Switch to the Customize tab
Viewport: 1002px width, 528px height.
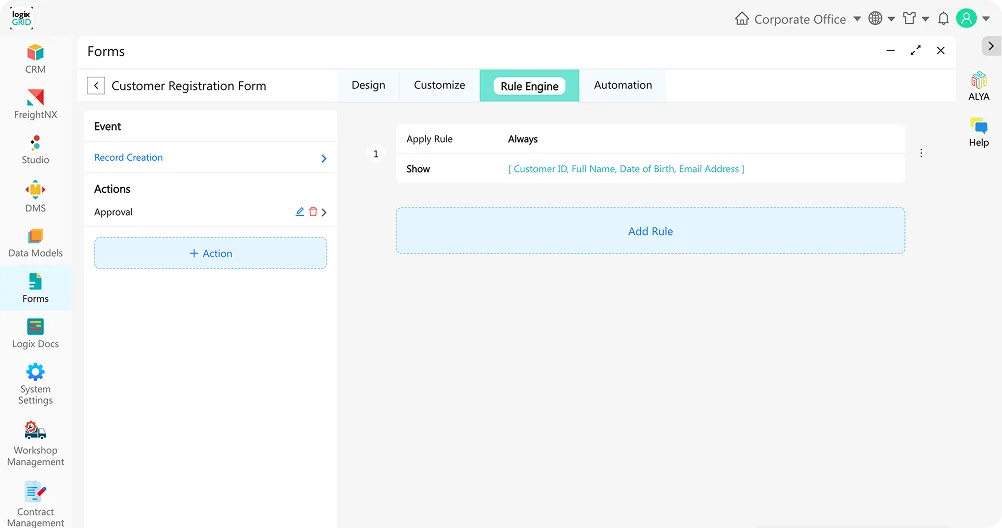(x=440, y=86)
